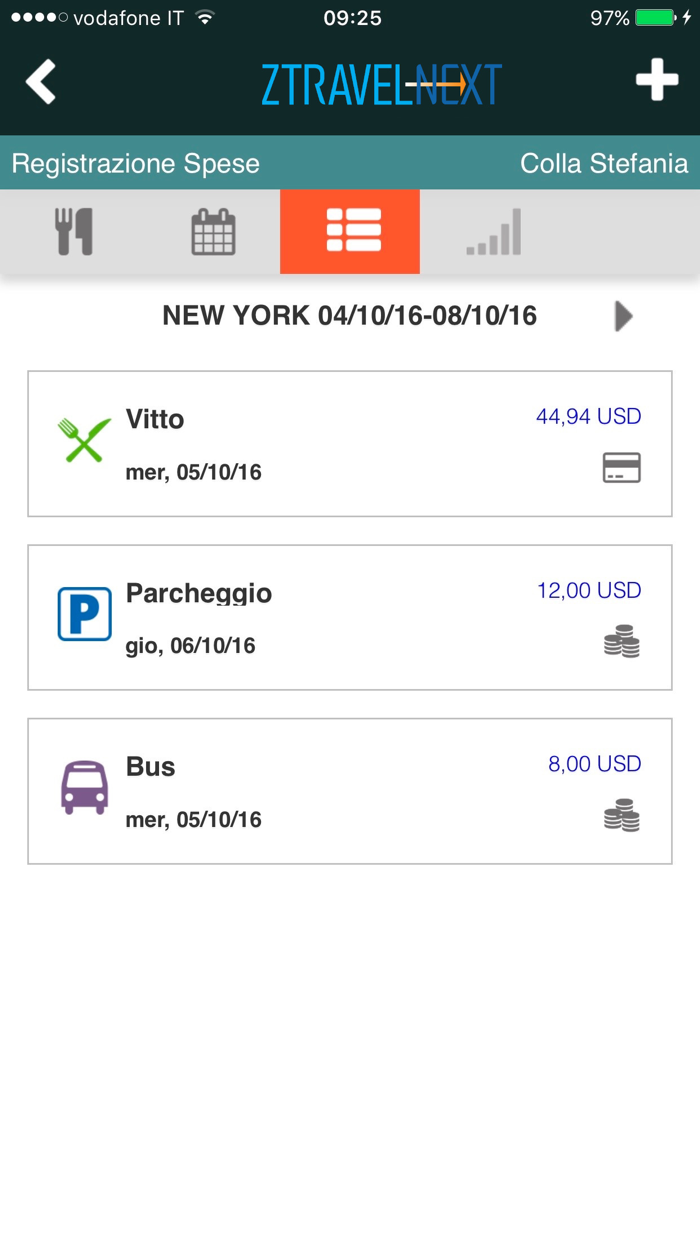Open the calendar view icon
The height and width of the screenshot is (1244, 700).
pyautogui.click(x=213, y=231)
